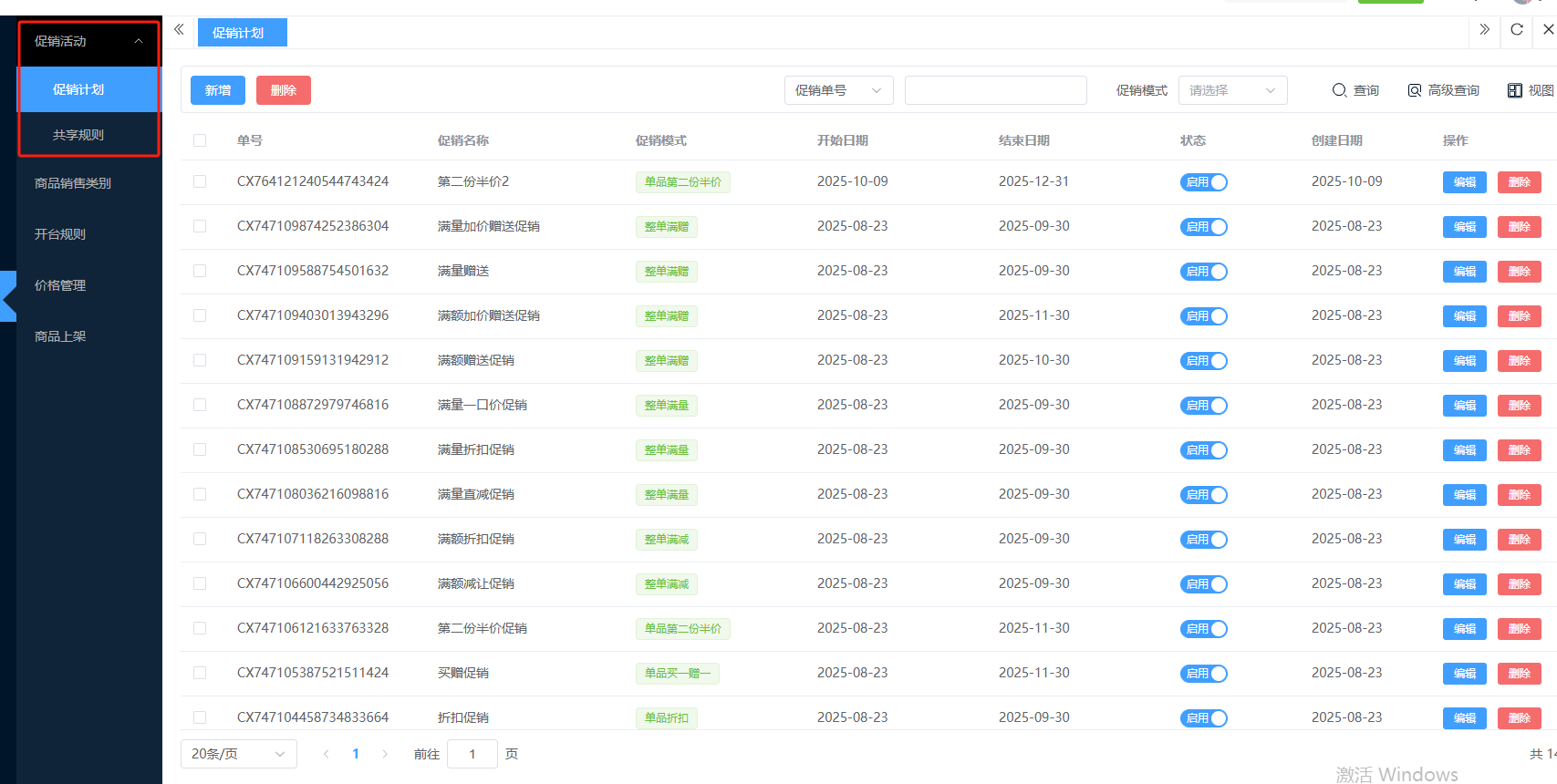The image size is (1557, 784).
Task: Disable the 启用 switch for 折扣促销 row
Action: pos(1203,718)
